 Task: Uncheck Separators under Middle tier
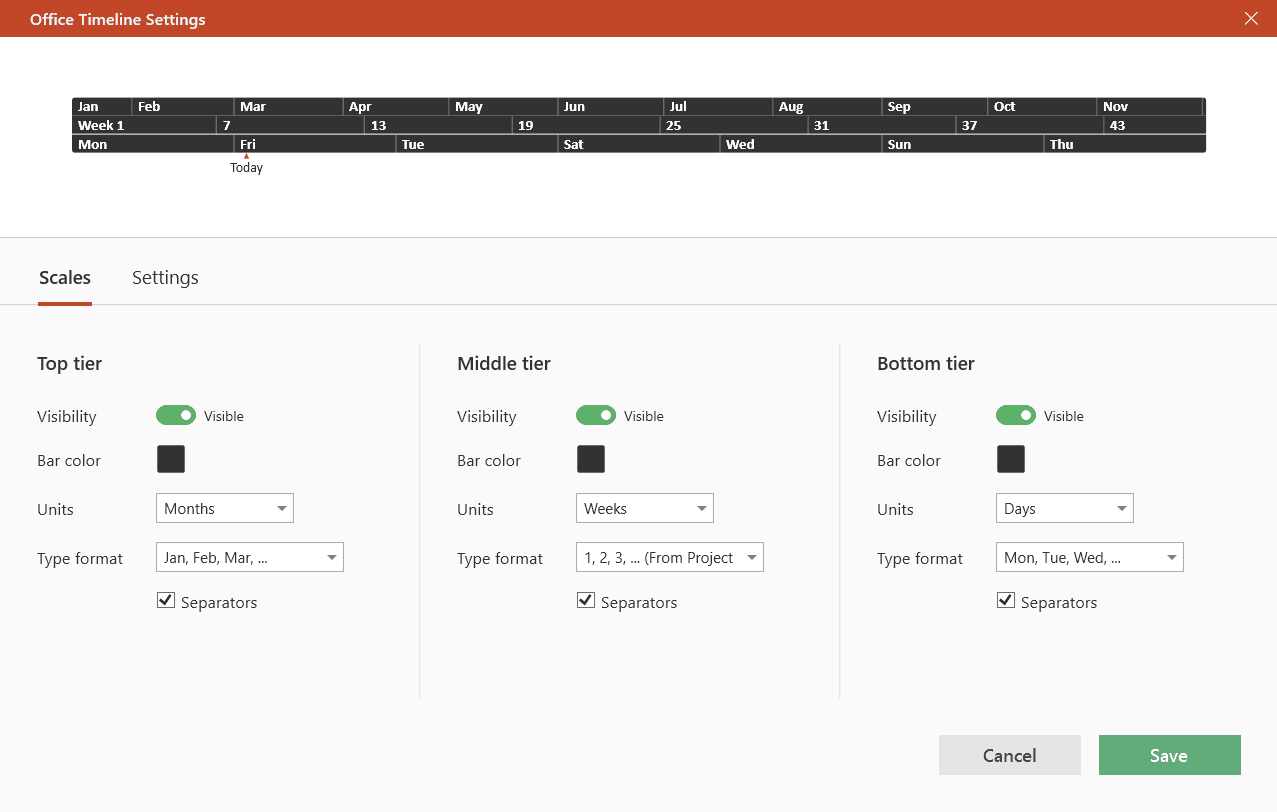tap(586, 601)
